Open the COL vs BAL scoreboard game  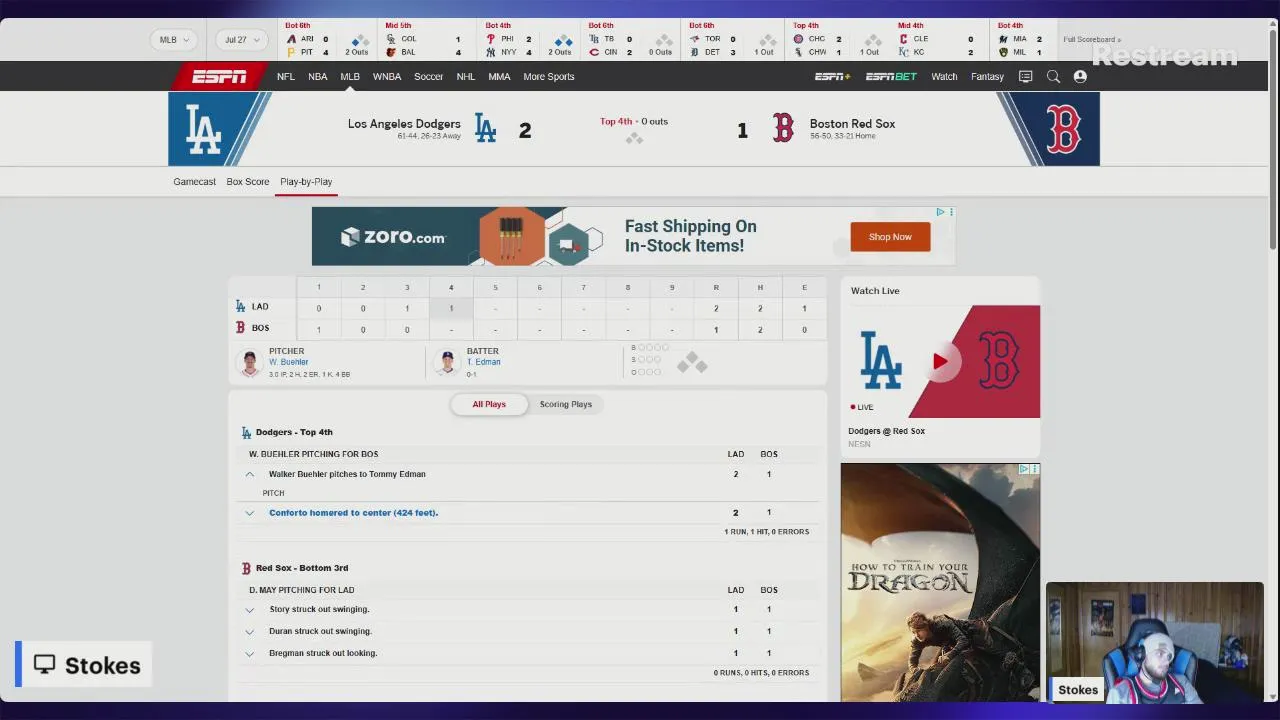click(x=428, y=40)
